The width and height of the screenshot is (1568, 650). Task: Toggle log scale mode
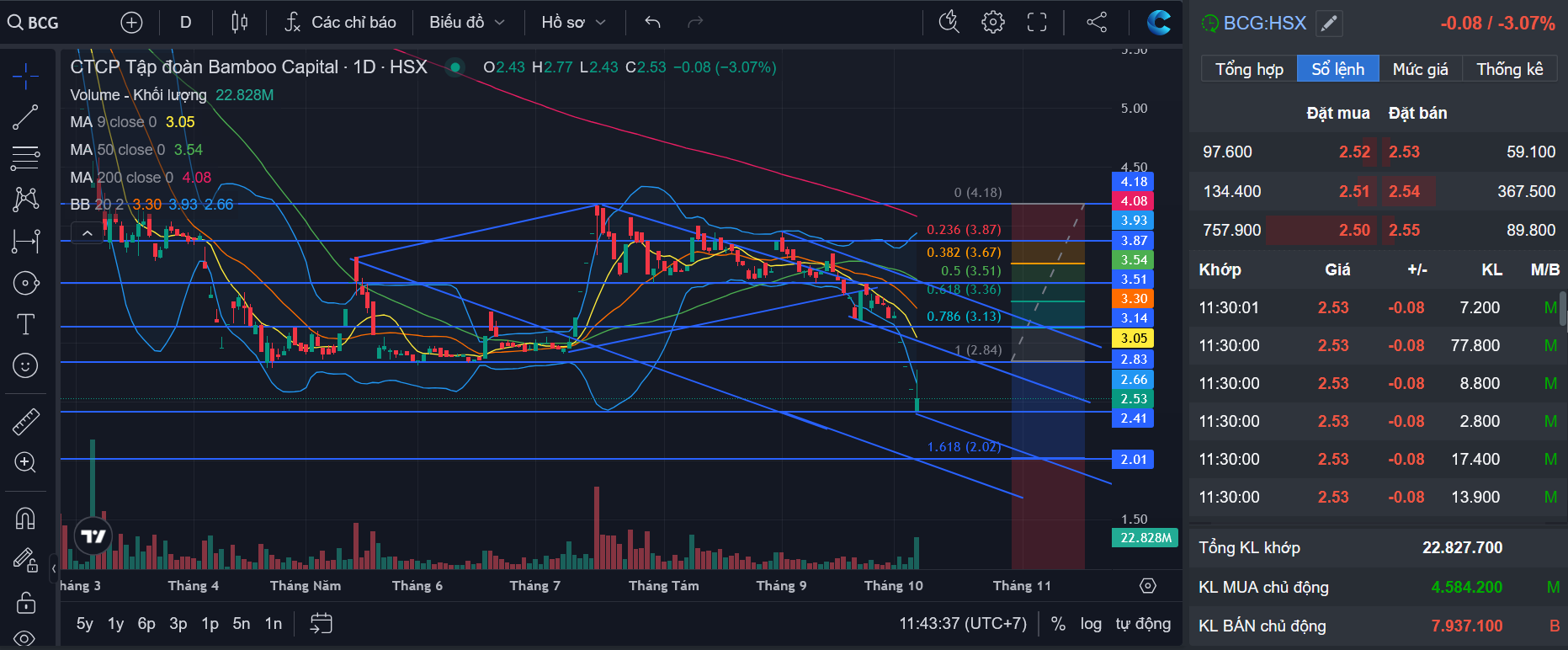(1091, 624)
